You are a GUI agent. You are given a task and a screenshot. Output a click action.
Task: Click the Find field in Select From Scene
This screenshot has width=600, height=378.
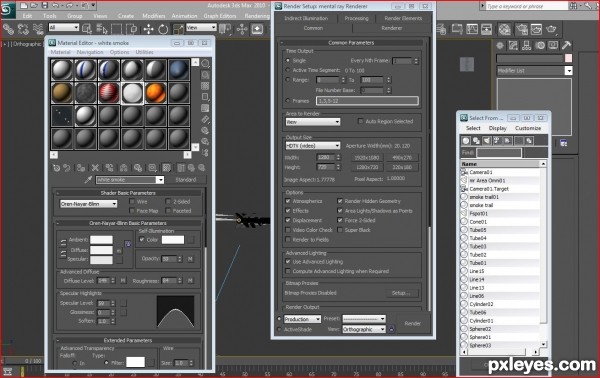pos(499,153)
